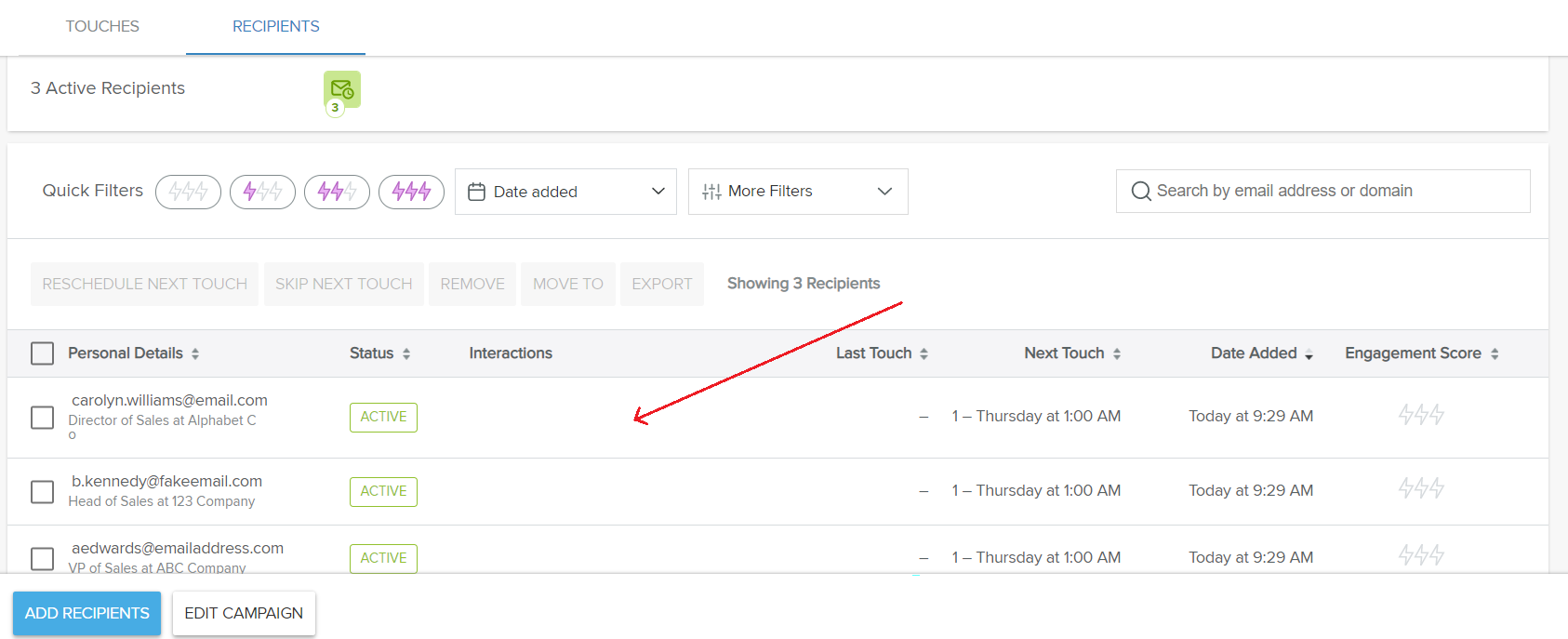The image size is (1568, 639).
Task: Sort by Personal Details column arrows
Action: coord(195,353)
